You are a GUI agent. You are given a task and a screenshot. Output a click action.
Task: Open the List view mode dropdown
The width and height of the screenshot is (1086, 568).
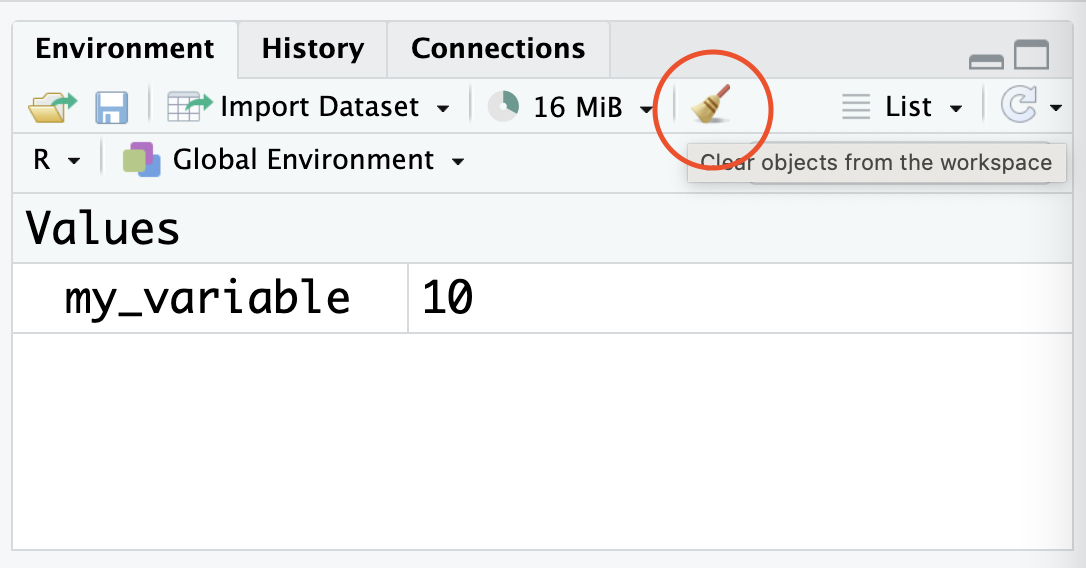click(956, 108)
